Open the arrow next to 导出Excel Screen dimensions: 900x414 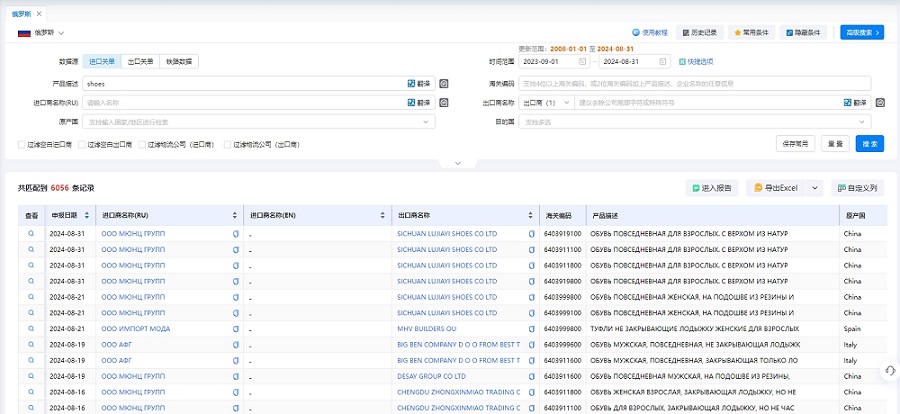click(815, 187)
